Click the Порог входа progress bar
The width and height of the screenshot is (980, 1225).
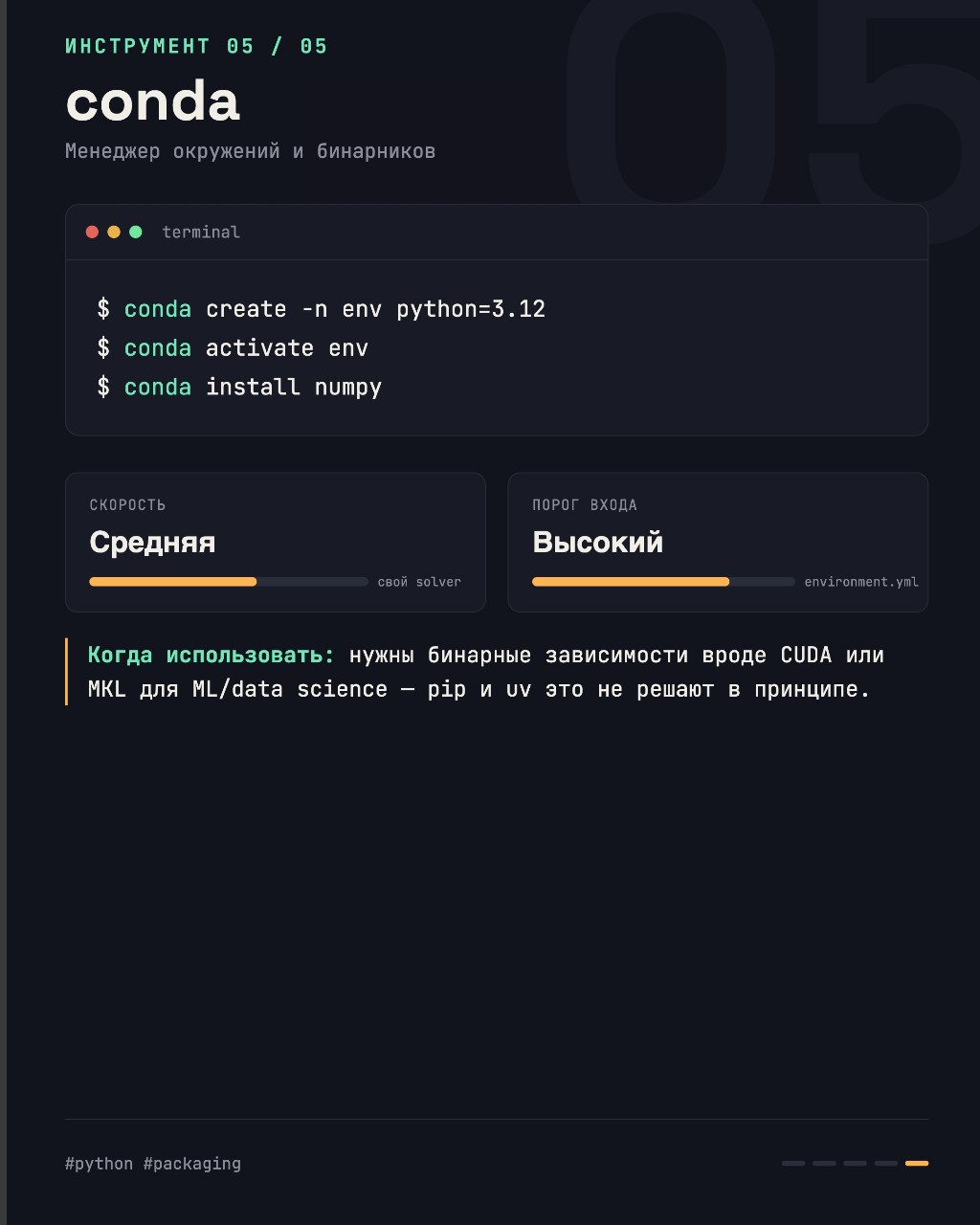(x=663, y=581)
